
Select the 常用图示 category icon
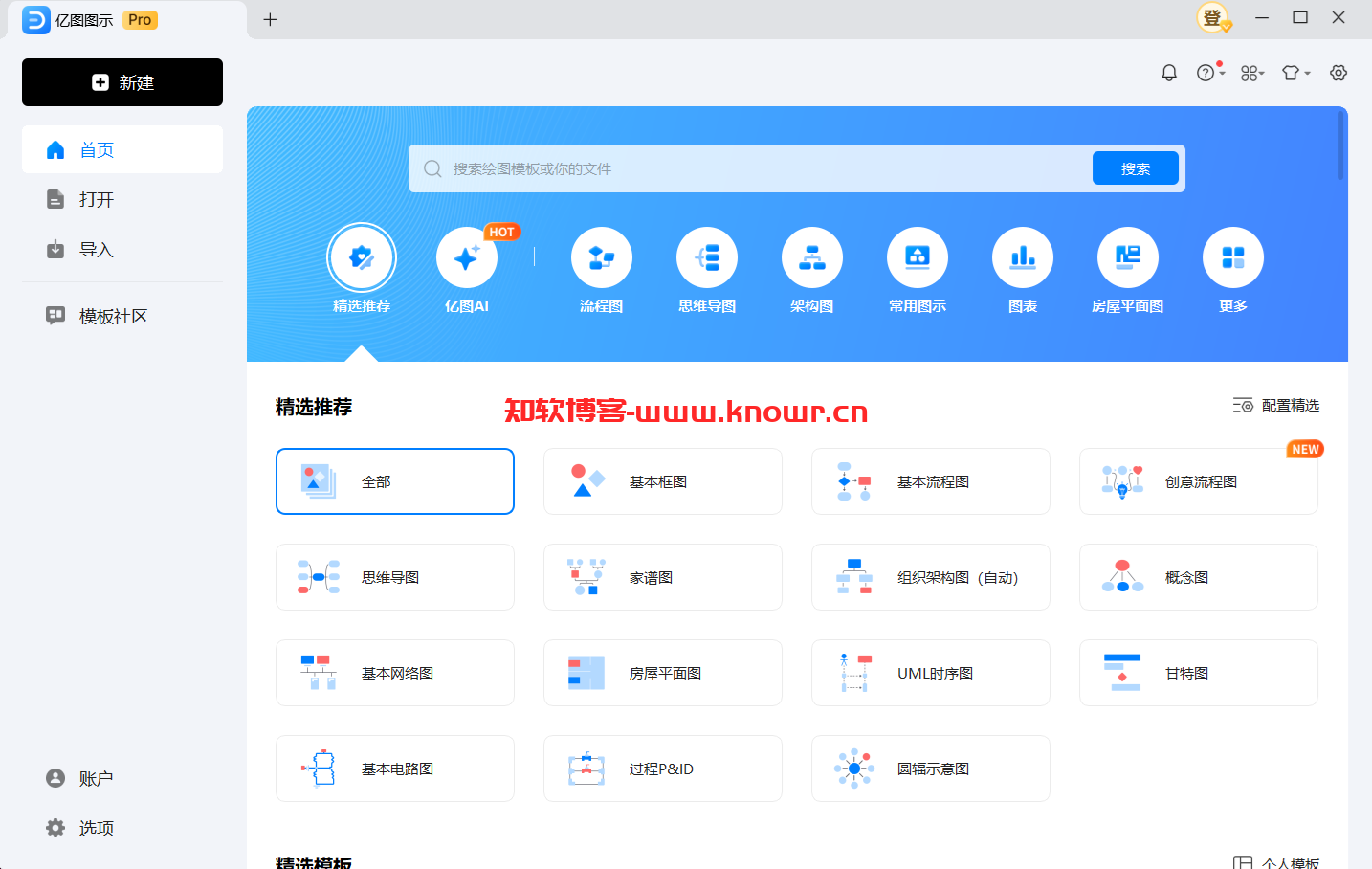(918, 257)
